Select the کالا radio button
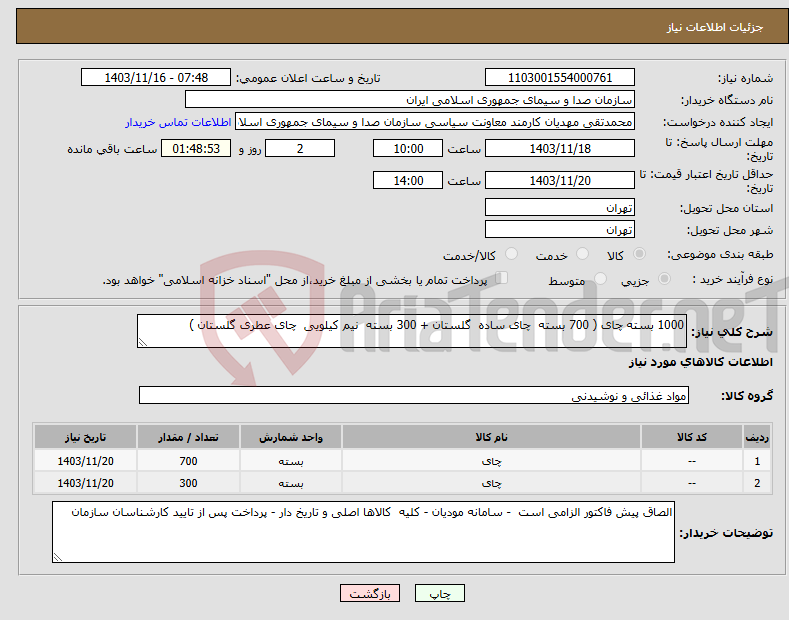 click(x=639, y=254)
